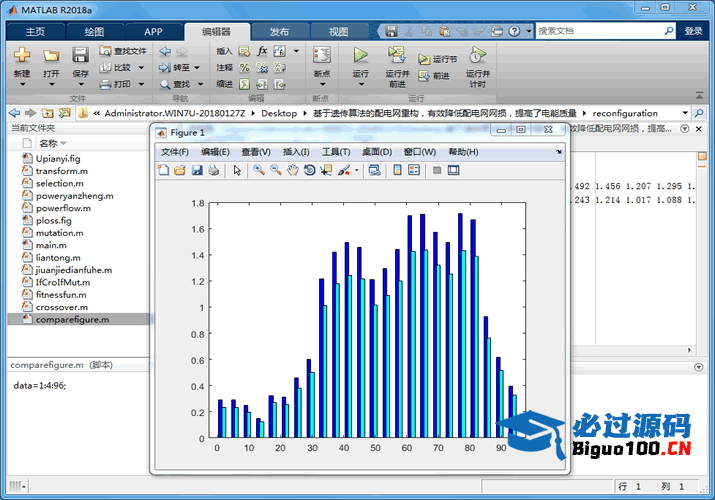The height and width of the screenshot is (500, 715).
Task: Activate the rotate 3D tool in Figure toolbar
Action: pyautogui.click(x=309, y=171)
